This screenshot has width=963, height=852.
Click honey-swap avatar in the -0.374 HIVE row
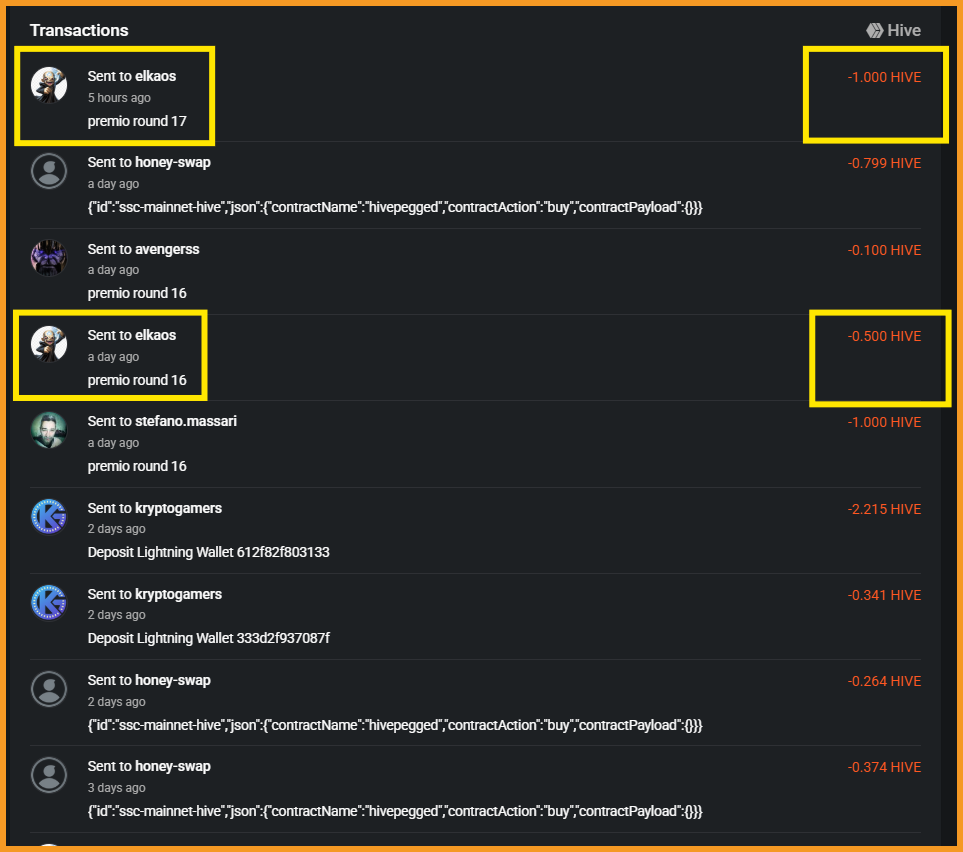pos(49,775)
